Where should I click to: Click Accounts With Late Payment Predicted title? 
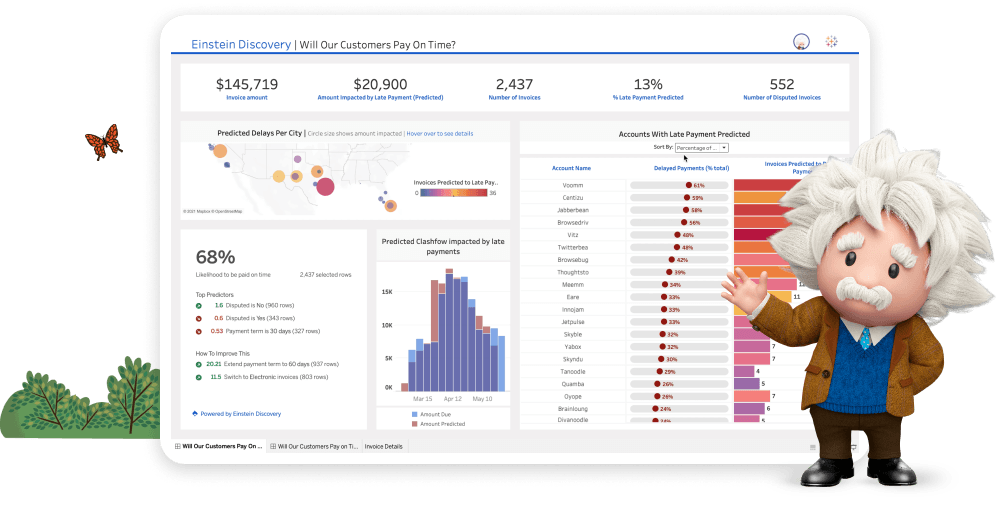(684, 134)
